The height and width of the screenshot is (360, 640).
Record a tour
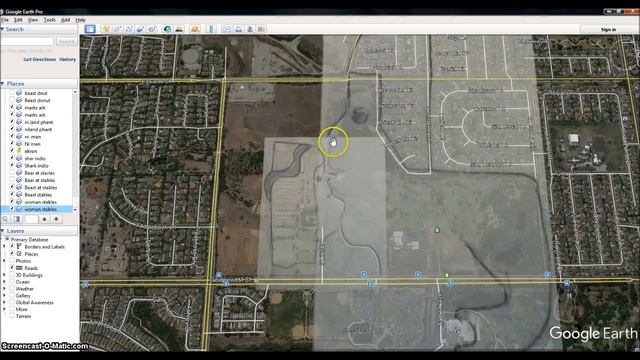(x=152, y=29)
